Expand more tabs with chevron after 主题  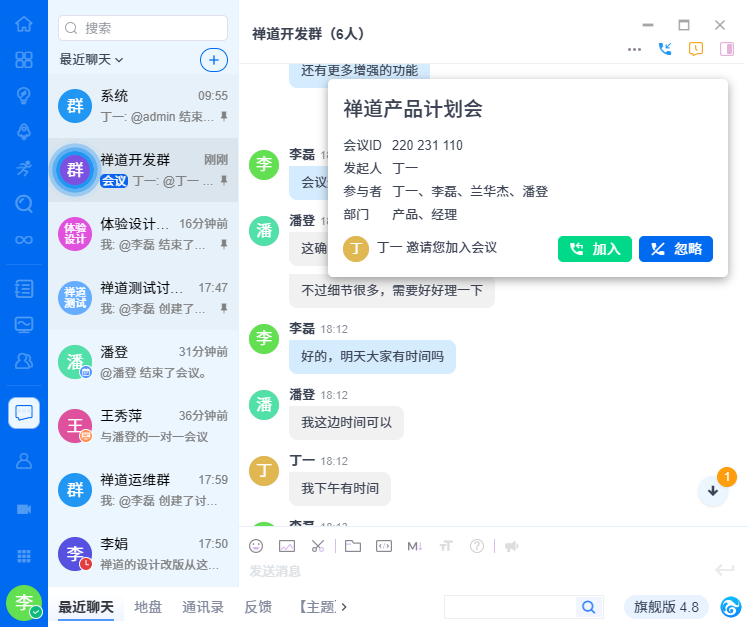(344, 607)
